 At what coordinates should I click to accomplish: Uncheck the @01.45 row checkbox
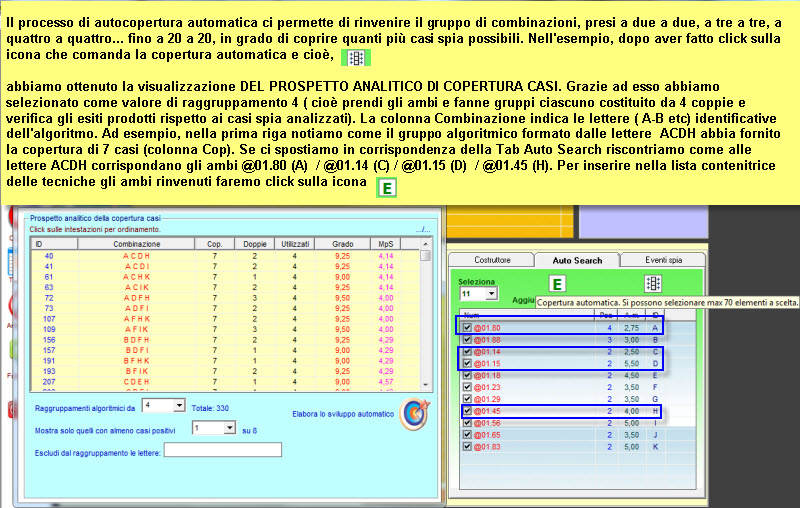point(467,411)
